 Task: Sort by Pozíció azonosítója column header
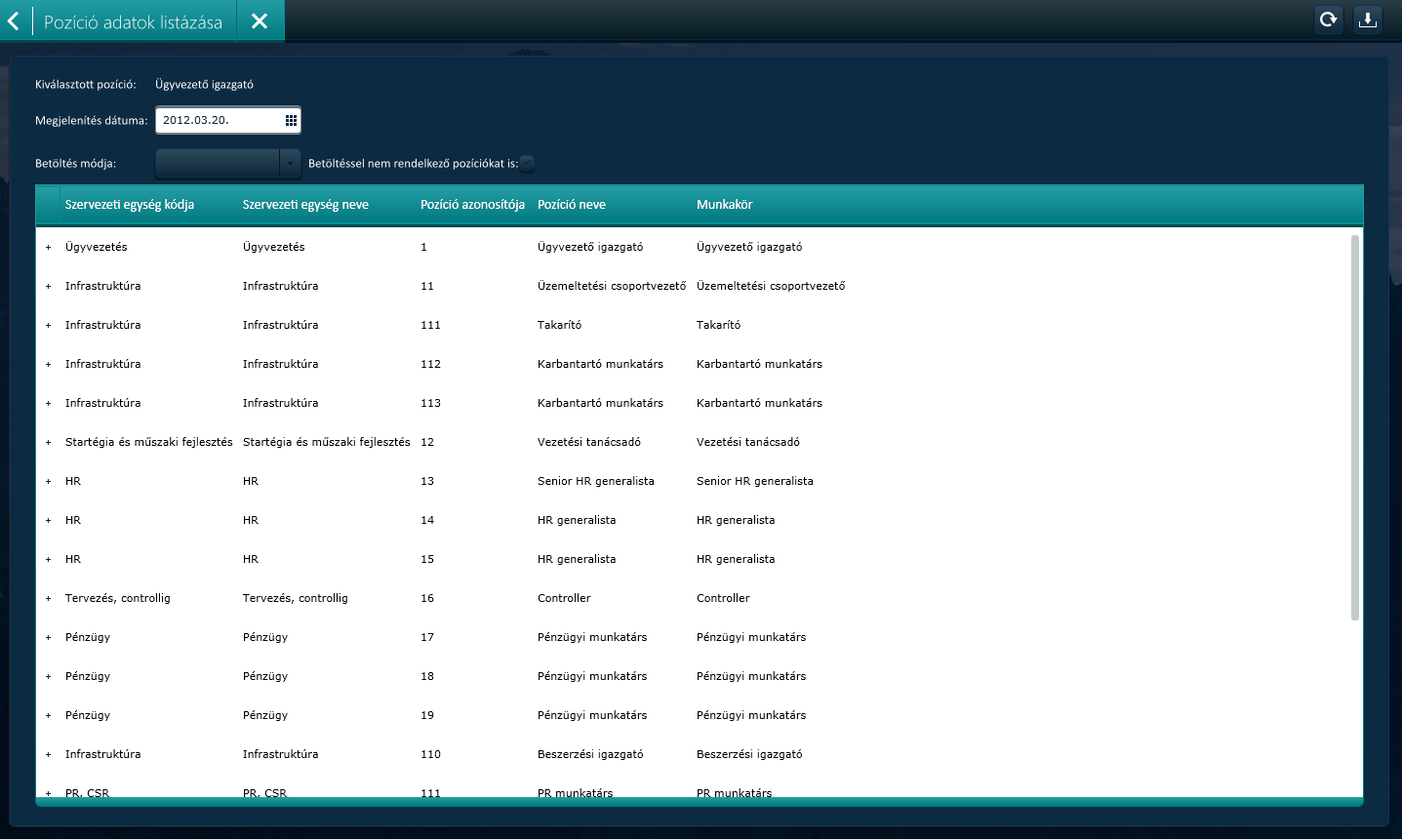[x=472, y=205]
